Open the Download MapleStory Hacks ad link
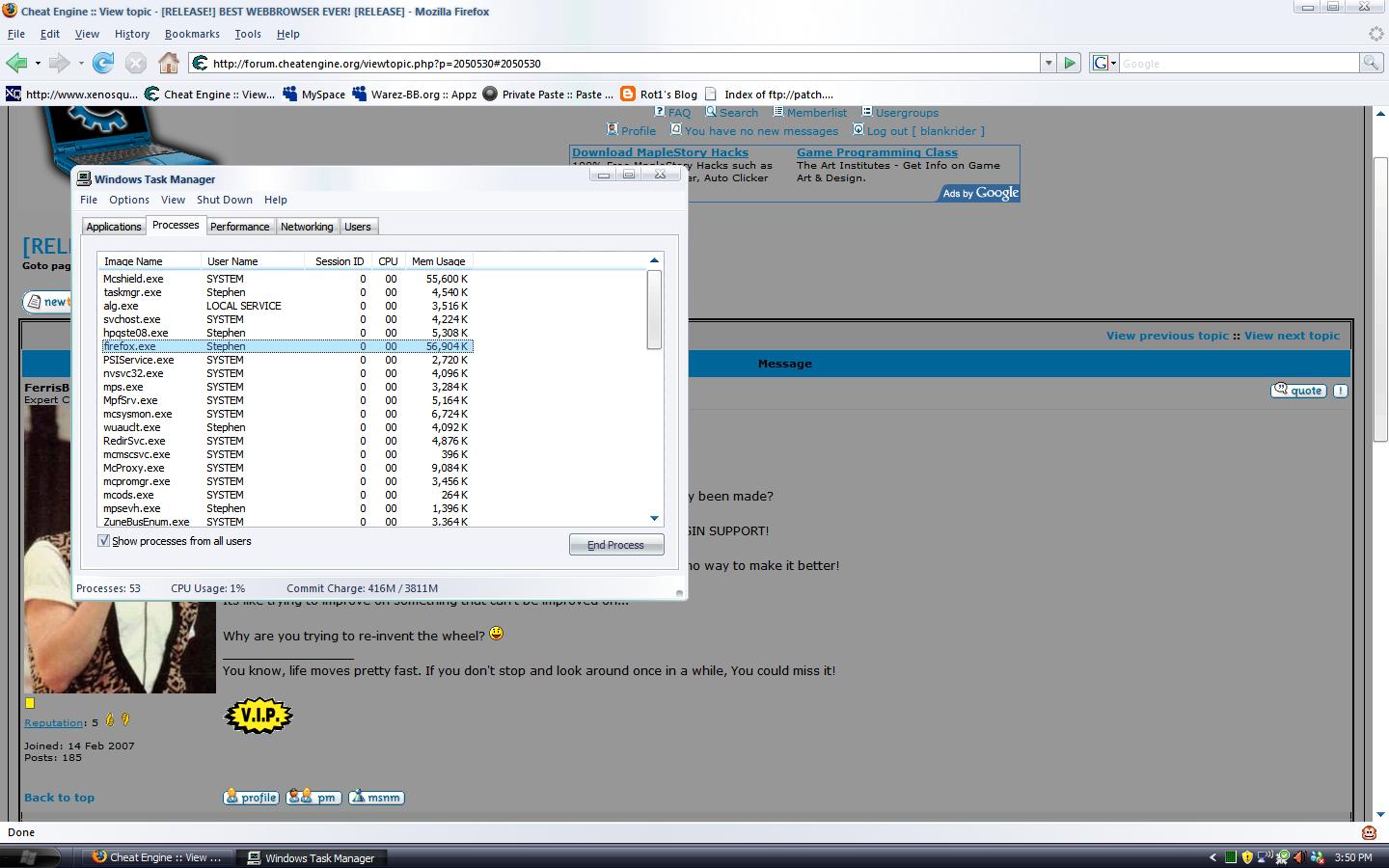Image resolution: width=1389 pixels, height=868 pixels. click(x=660, y=152)
